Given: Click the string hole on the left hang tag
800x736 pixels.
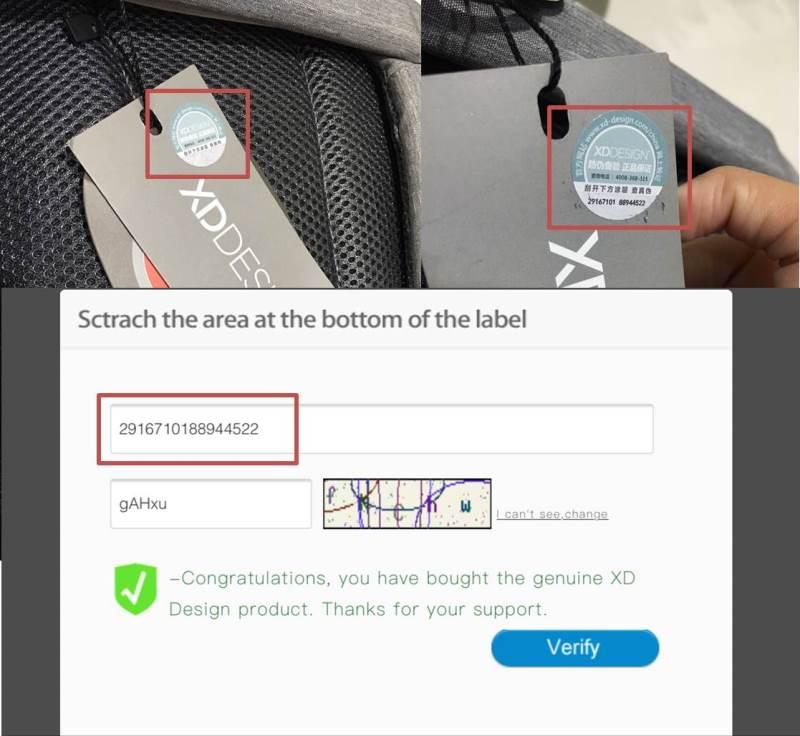Looking at the screenshot, I should coord(152,122).
